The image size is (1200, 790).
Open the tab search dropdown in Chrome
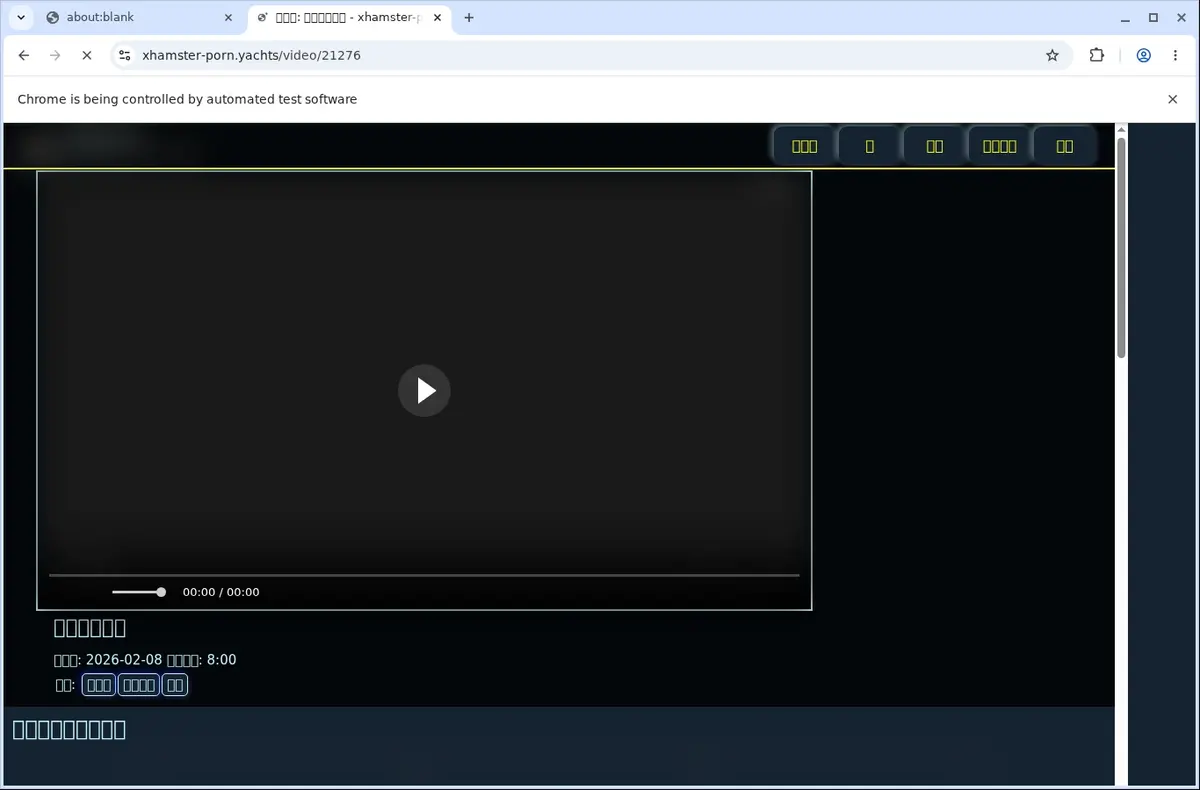(21, 17)
